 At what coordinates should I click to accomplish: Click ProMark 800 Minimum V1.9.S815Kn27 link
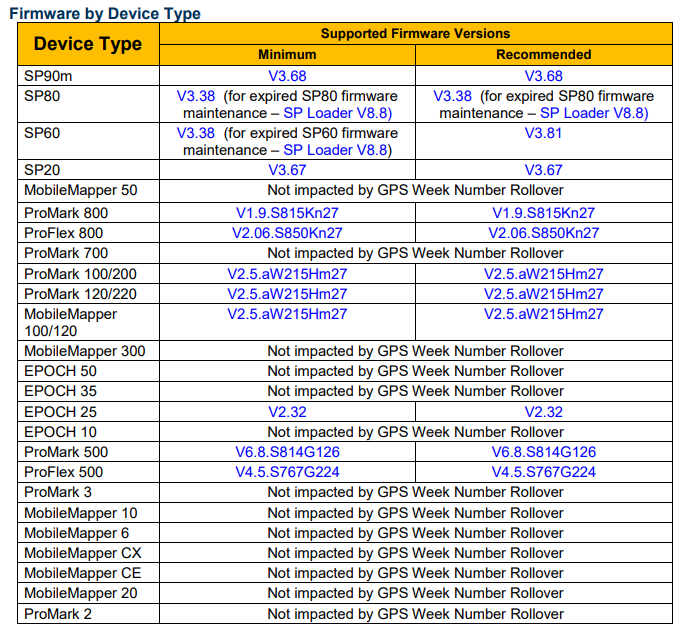coord(287,213)
